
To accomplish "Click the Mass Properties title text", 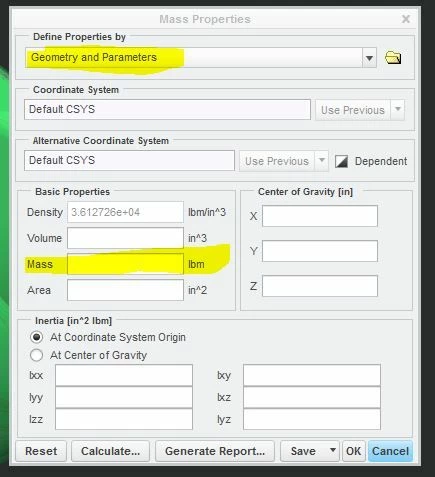I will click(x=205, y=19).
